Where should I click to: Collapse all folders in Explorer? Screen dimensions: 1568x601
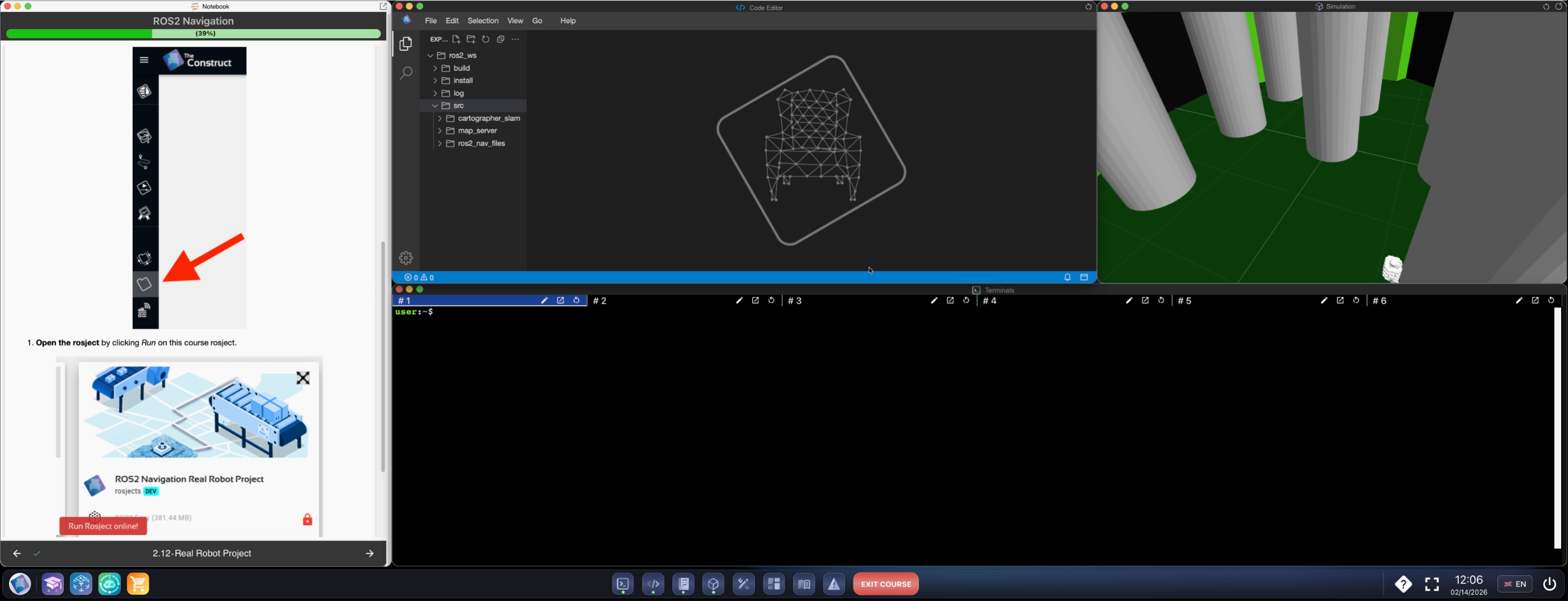500,39
